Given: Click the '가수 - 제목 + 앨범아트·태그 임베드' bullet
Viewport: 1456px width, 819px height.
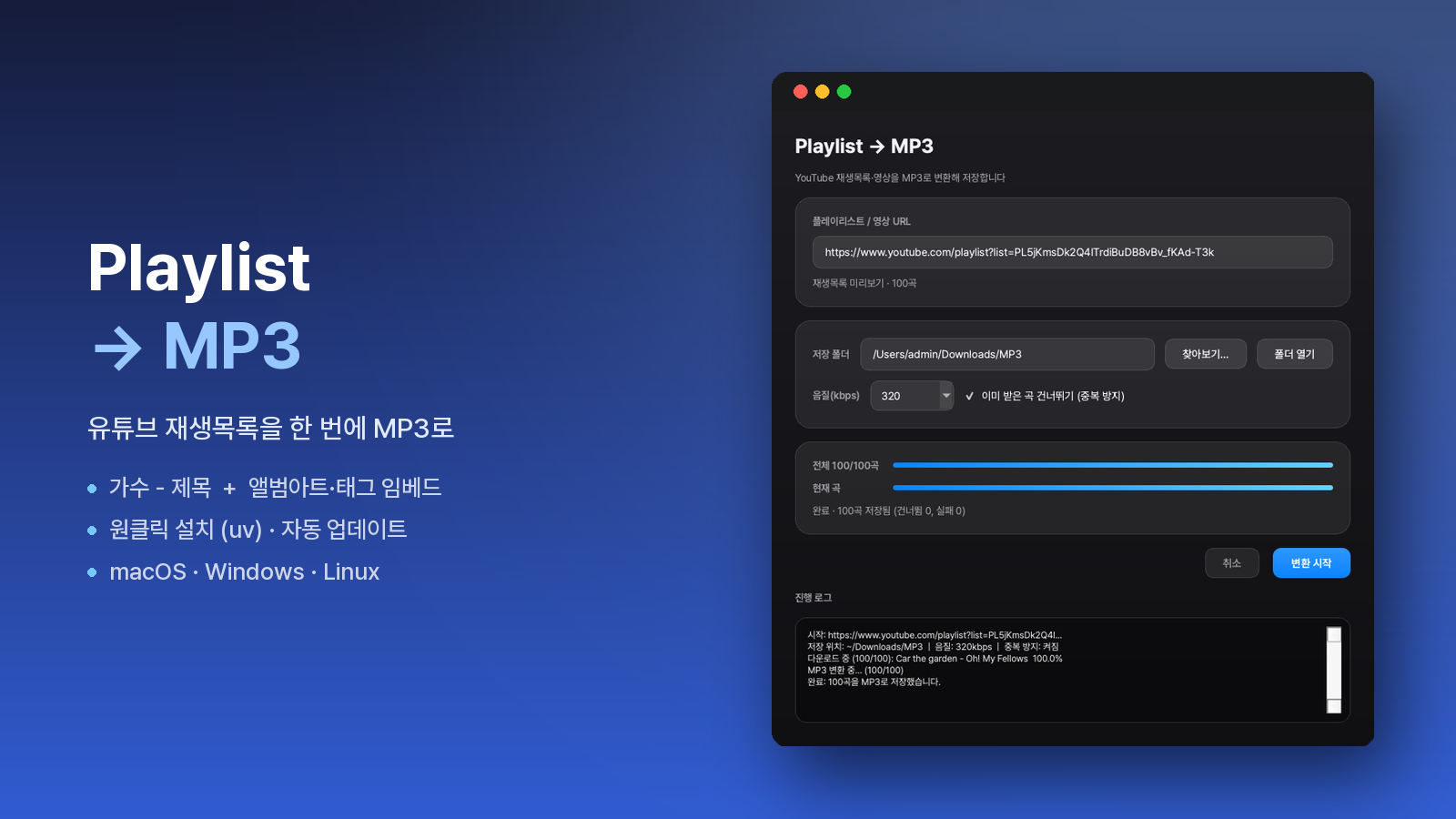Looking at the screenshot, I should click(x=275, y=488).
